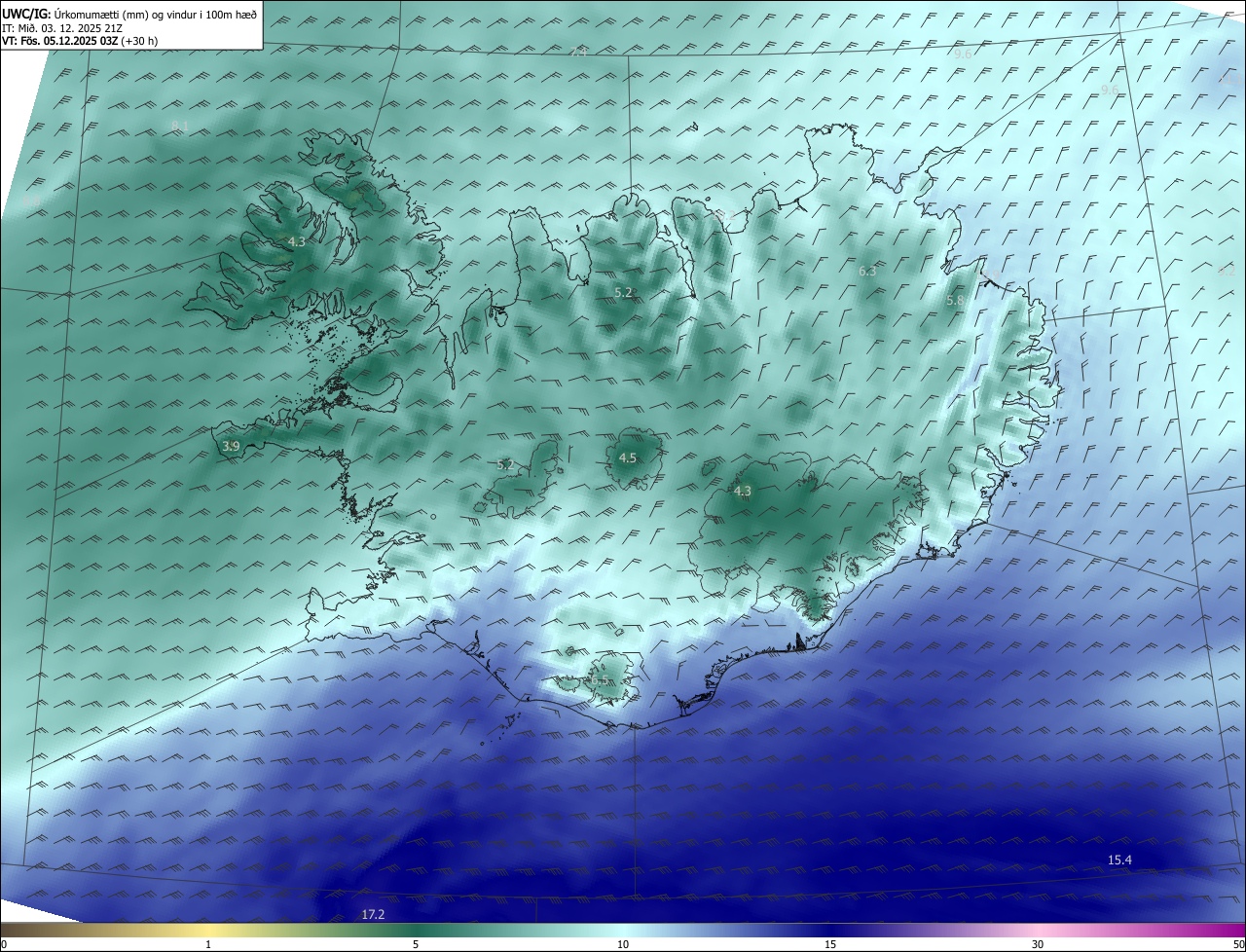Click the 5.2 value in the northern highlands
Screen dimensions: 1246x952
[624, 293]
